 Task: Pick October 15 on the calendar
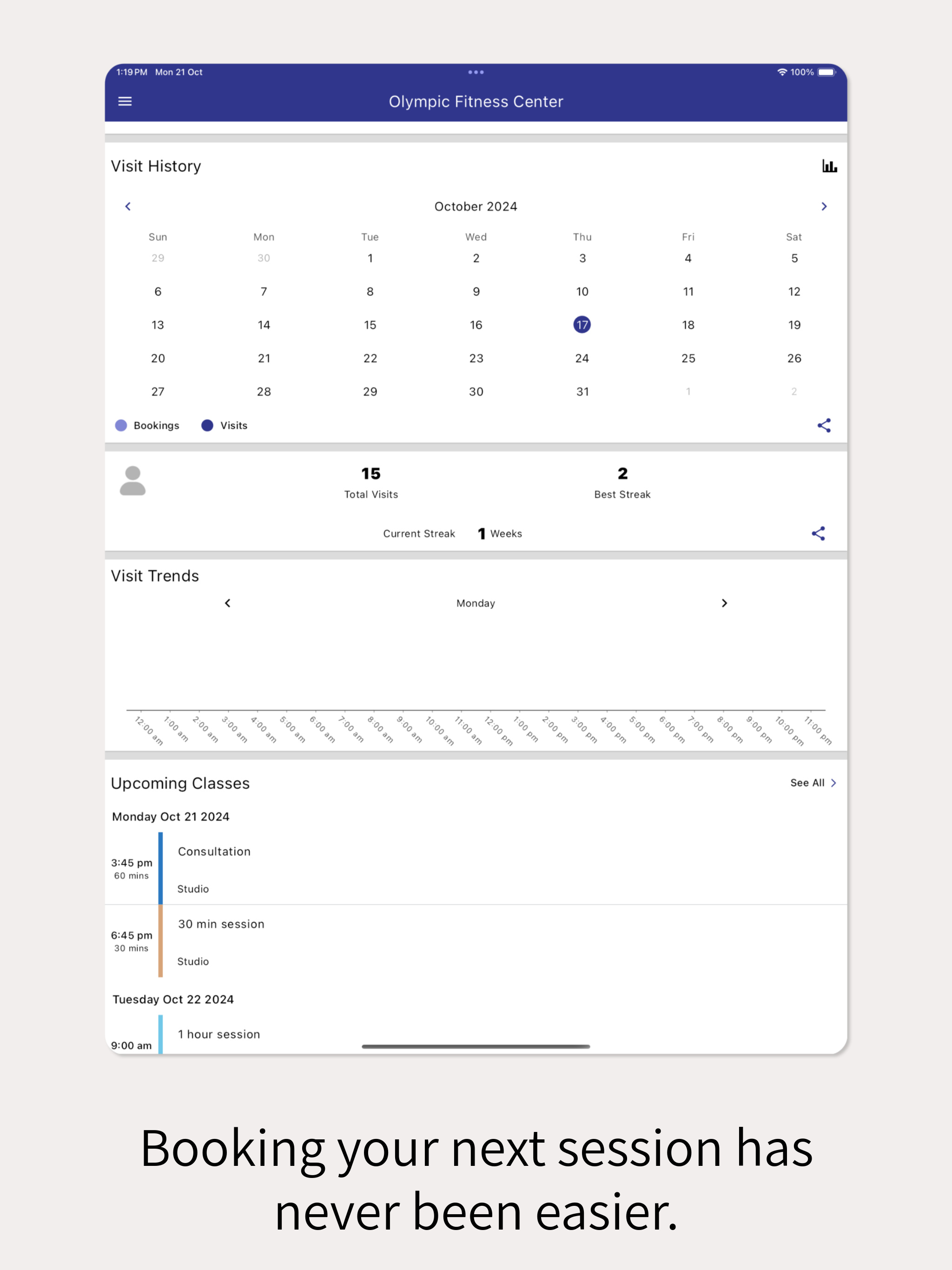370,325
